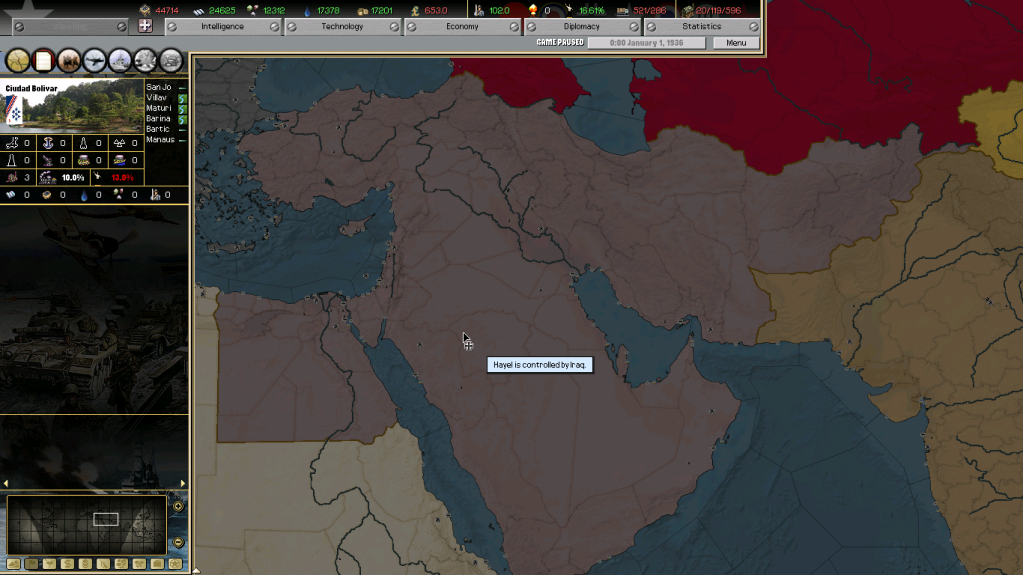Click the right yellow arrow above the minimap
The width and height of the screenshot is (1023, 575).
(x=183, y=484)
